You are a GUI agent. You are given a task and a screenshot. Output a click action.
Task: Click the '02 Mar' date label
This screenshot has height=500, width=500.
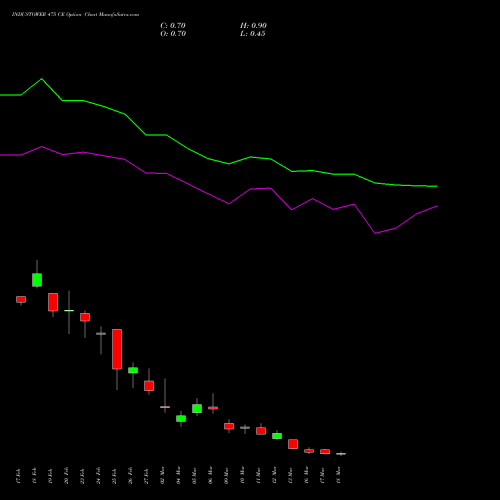tap(162, 475)
